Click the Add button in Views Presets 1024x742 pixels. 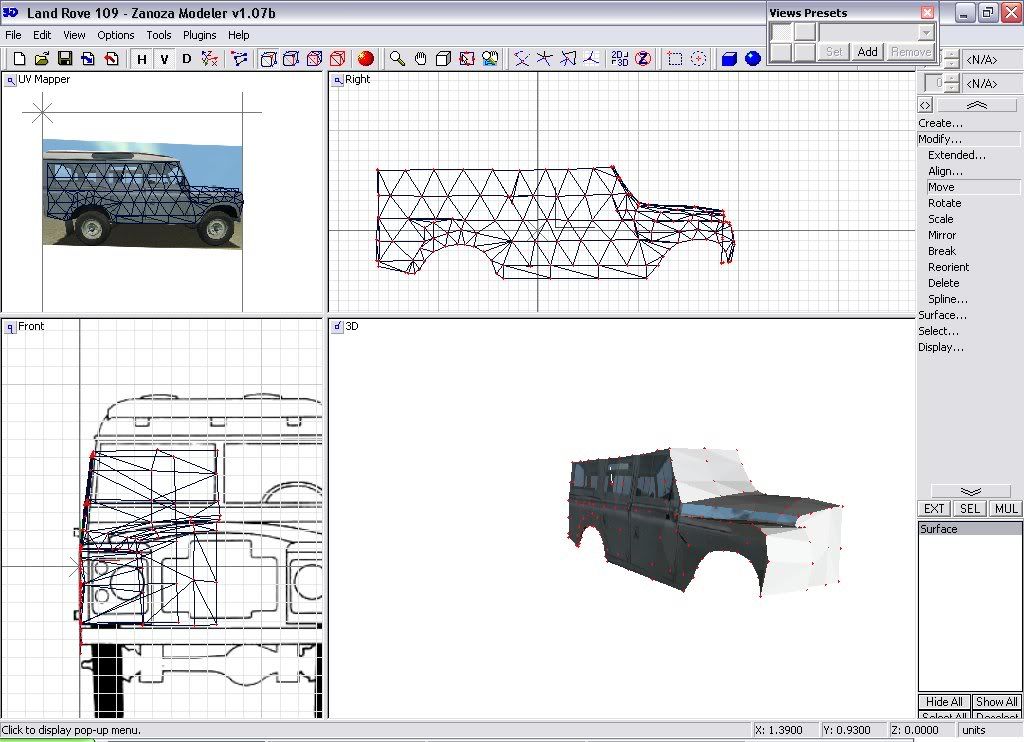point(867,52)
